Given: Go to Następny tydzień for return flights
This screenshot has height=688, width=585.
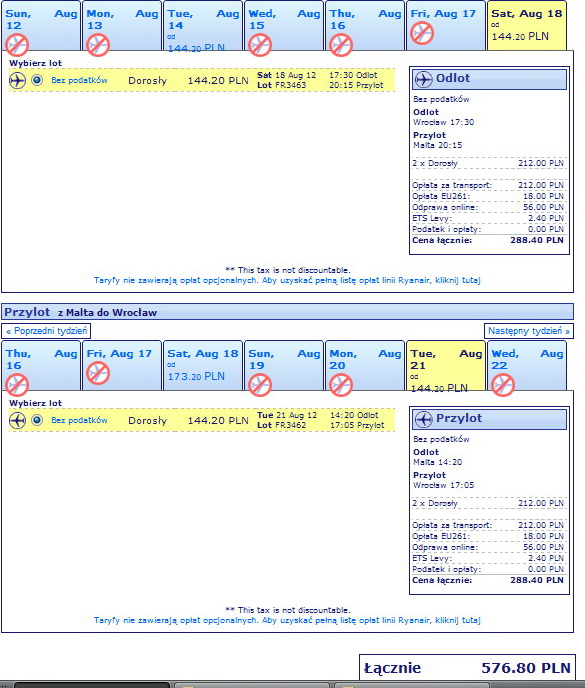Looking at the screenshot, I should click(x=529, y=331).
